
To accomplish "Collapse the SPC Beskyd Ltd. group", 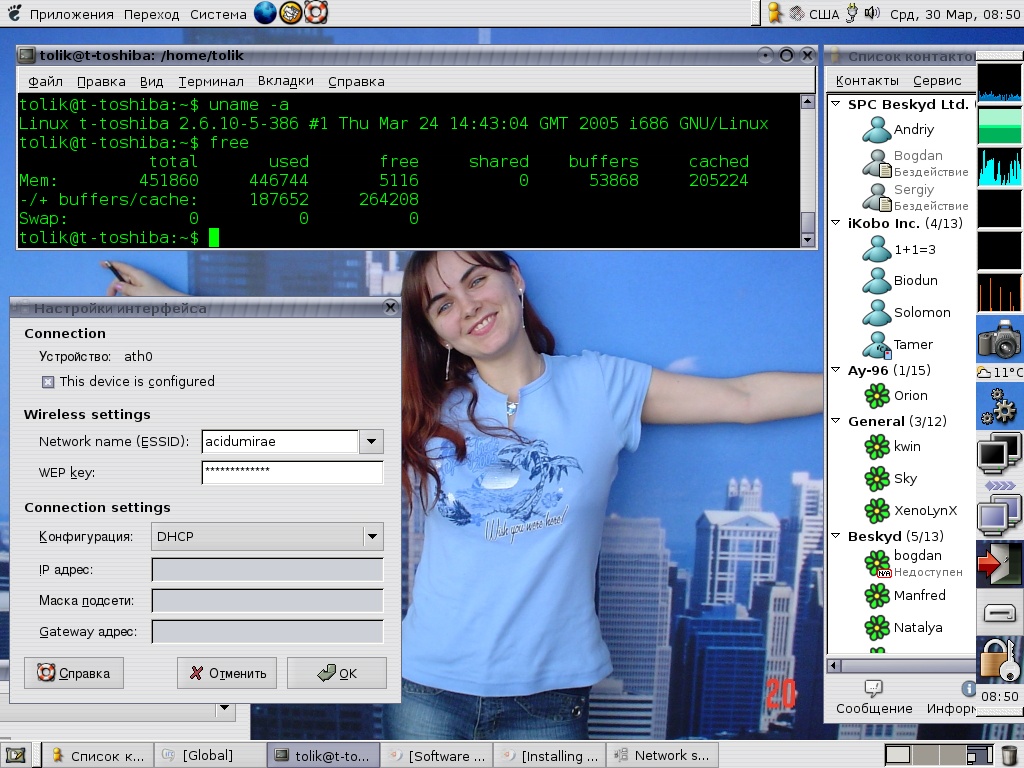I will [835, 103].
